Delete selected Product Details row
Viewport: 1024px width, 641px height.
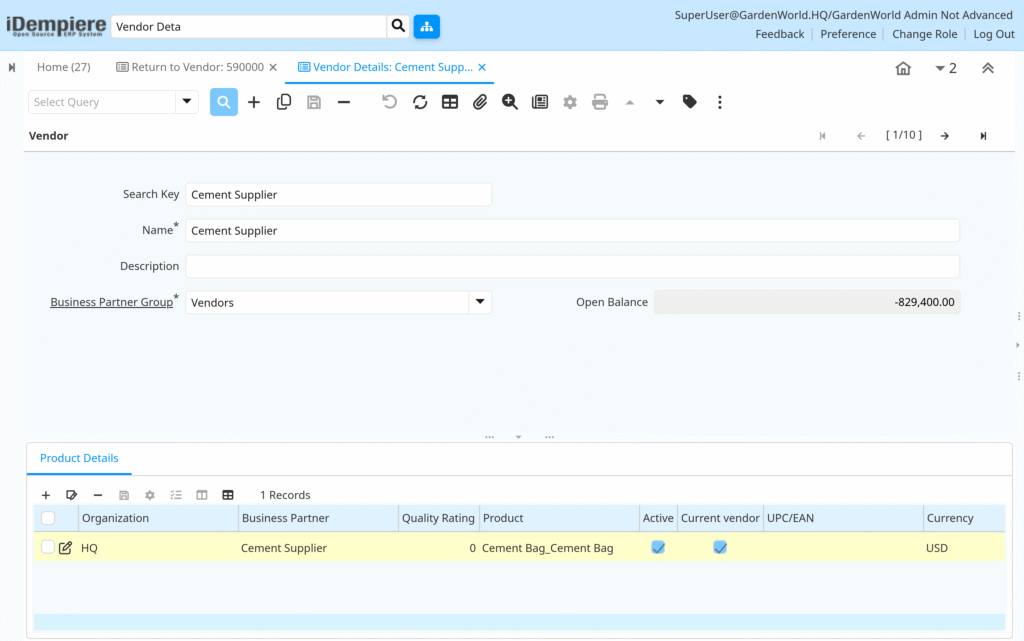pyautogui.click(x=98, y=495)
